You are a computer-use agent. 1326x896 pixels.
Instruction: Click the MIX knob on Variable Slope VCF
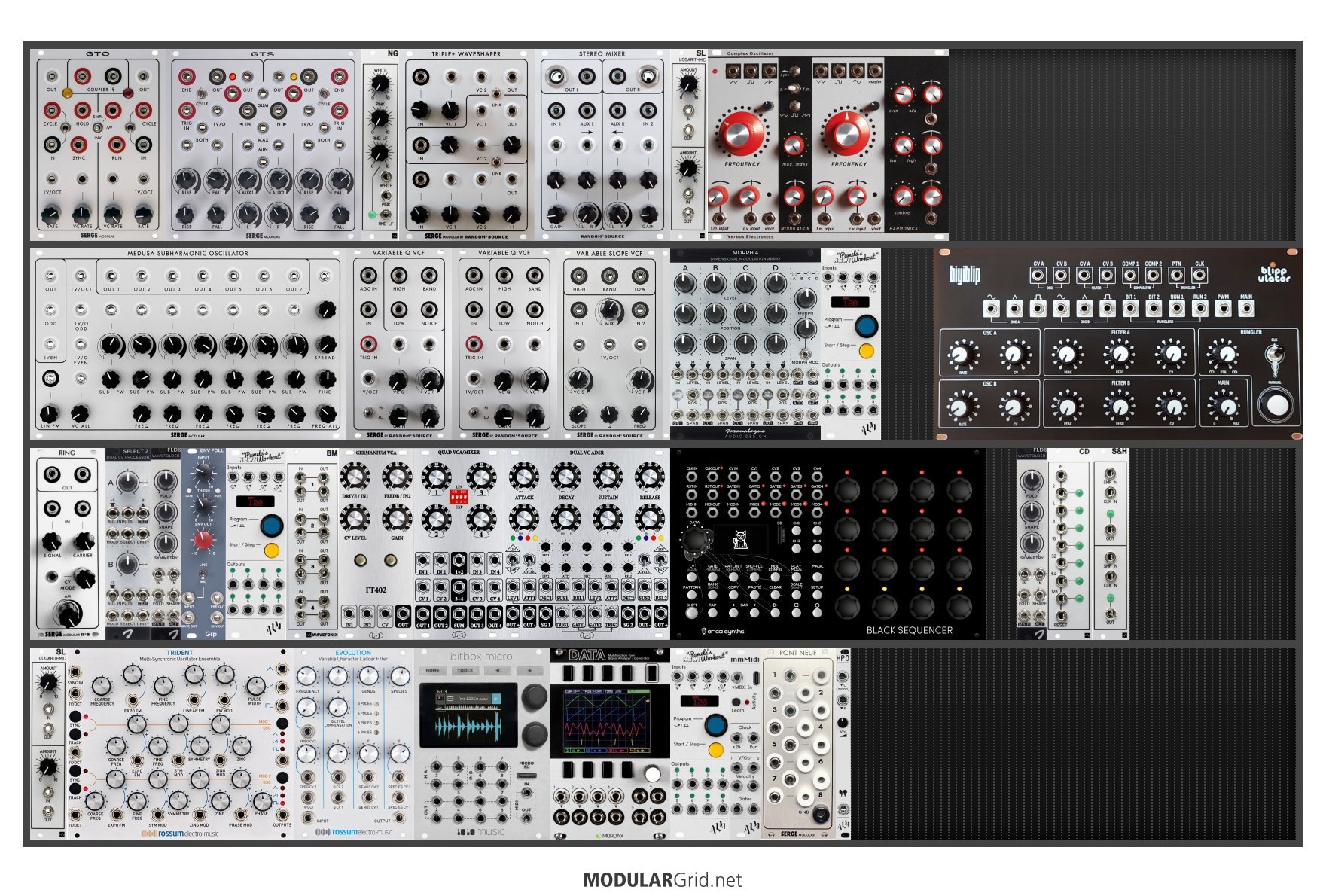point(609,309)
